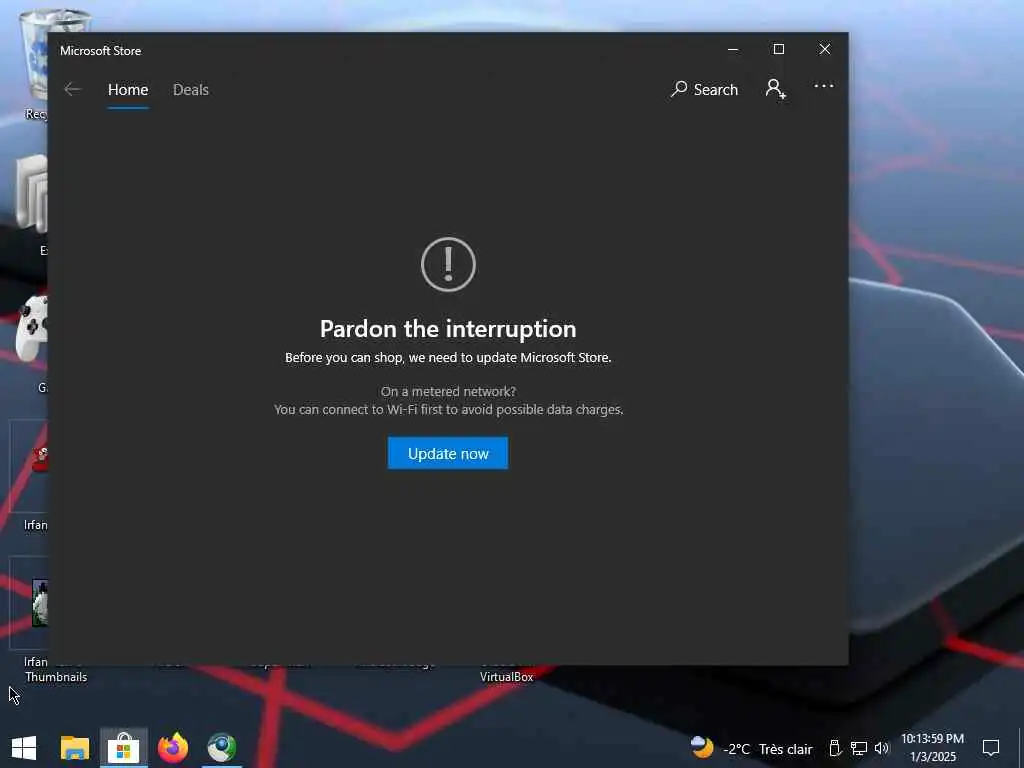Image resolution: width=1024 pixels, height=768 pixels.
Task: Launch Firefox from the taskbar
Action: pyautogui.click(x=173, y=748)
